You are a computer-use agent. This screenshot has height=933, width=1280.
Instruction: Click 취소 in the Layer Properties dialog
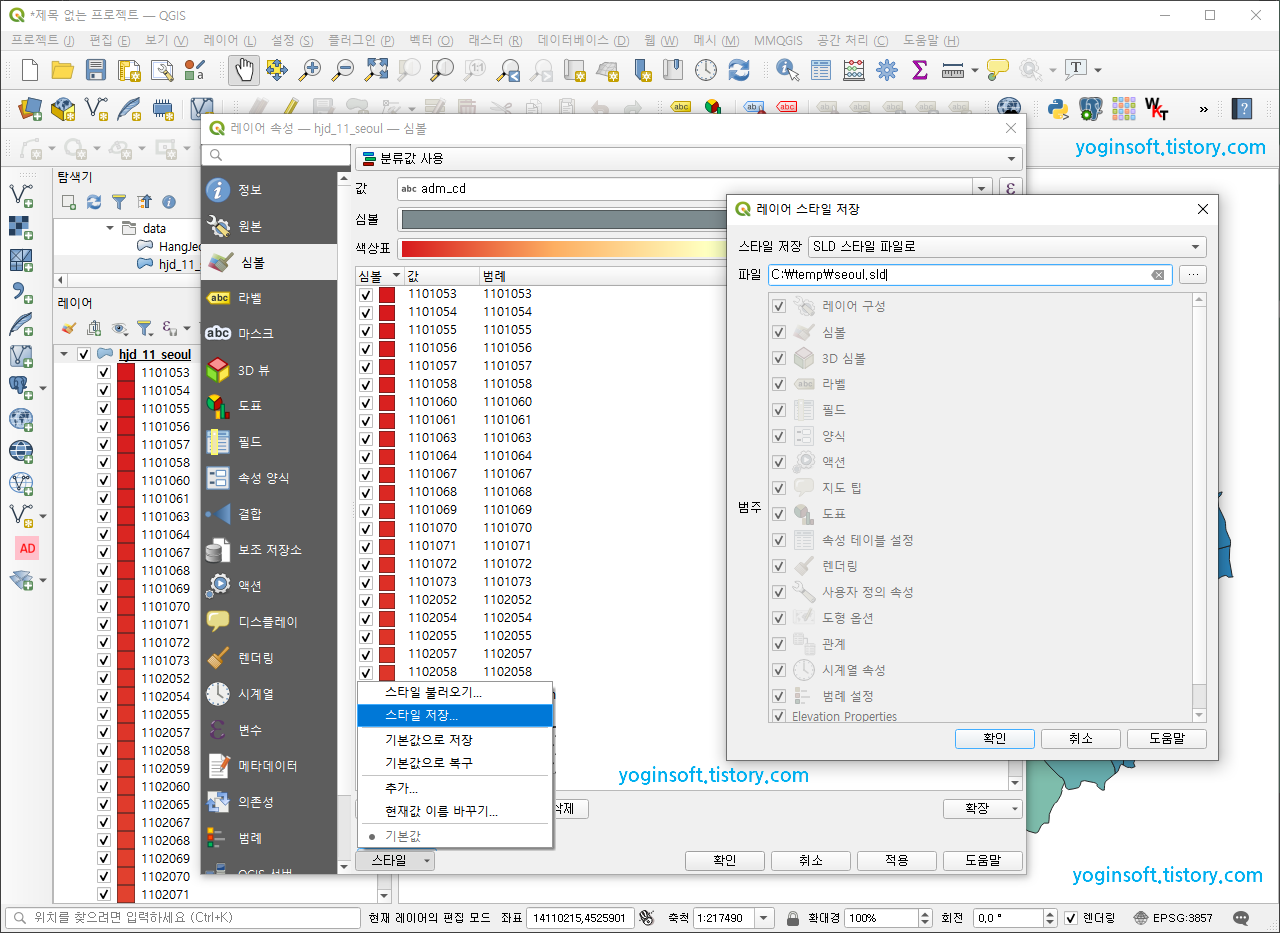811,861
